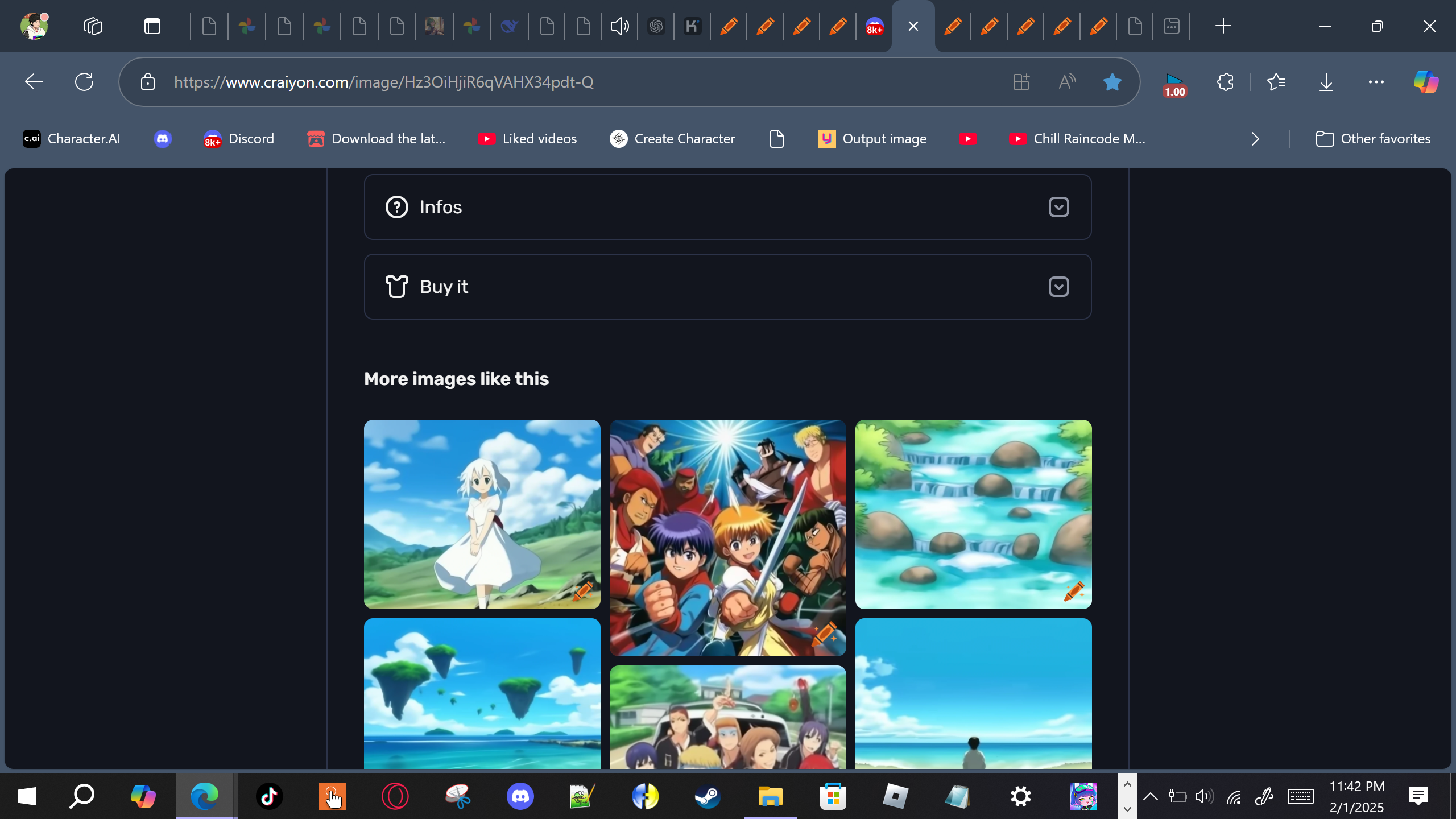Open Create Character bookmark

tap(672, 139)
